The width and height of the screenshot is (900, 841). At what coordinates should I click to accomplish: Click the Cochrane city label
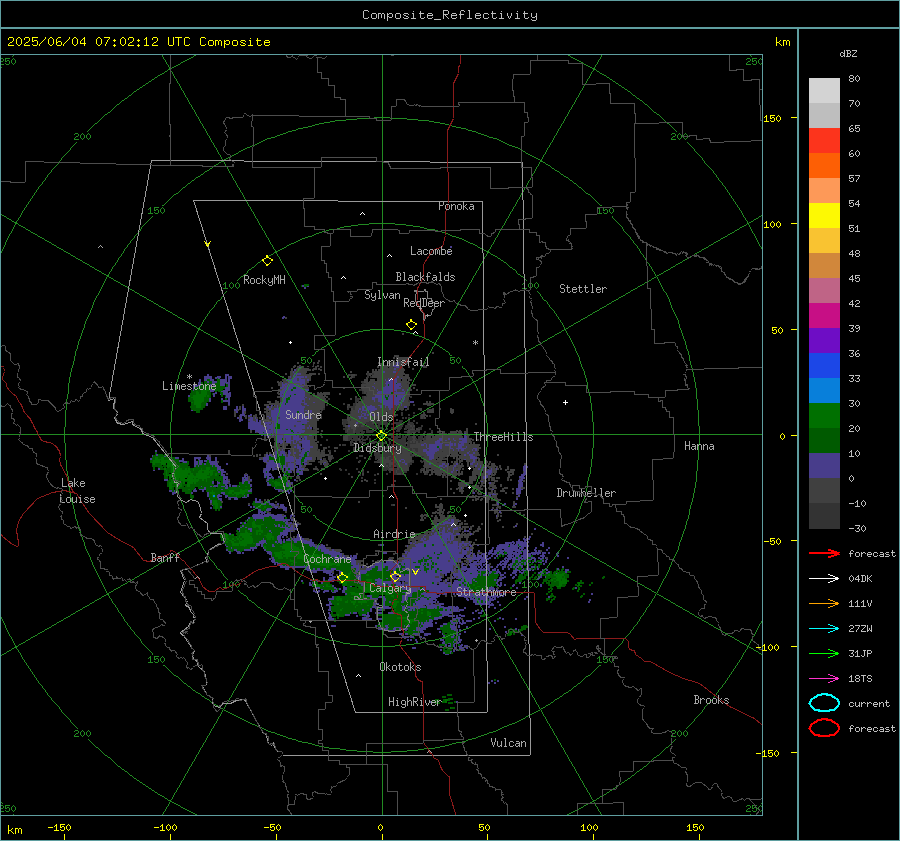coord(327,559)
